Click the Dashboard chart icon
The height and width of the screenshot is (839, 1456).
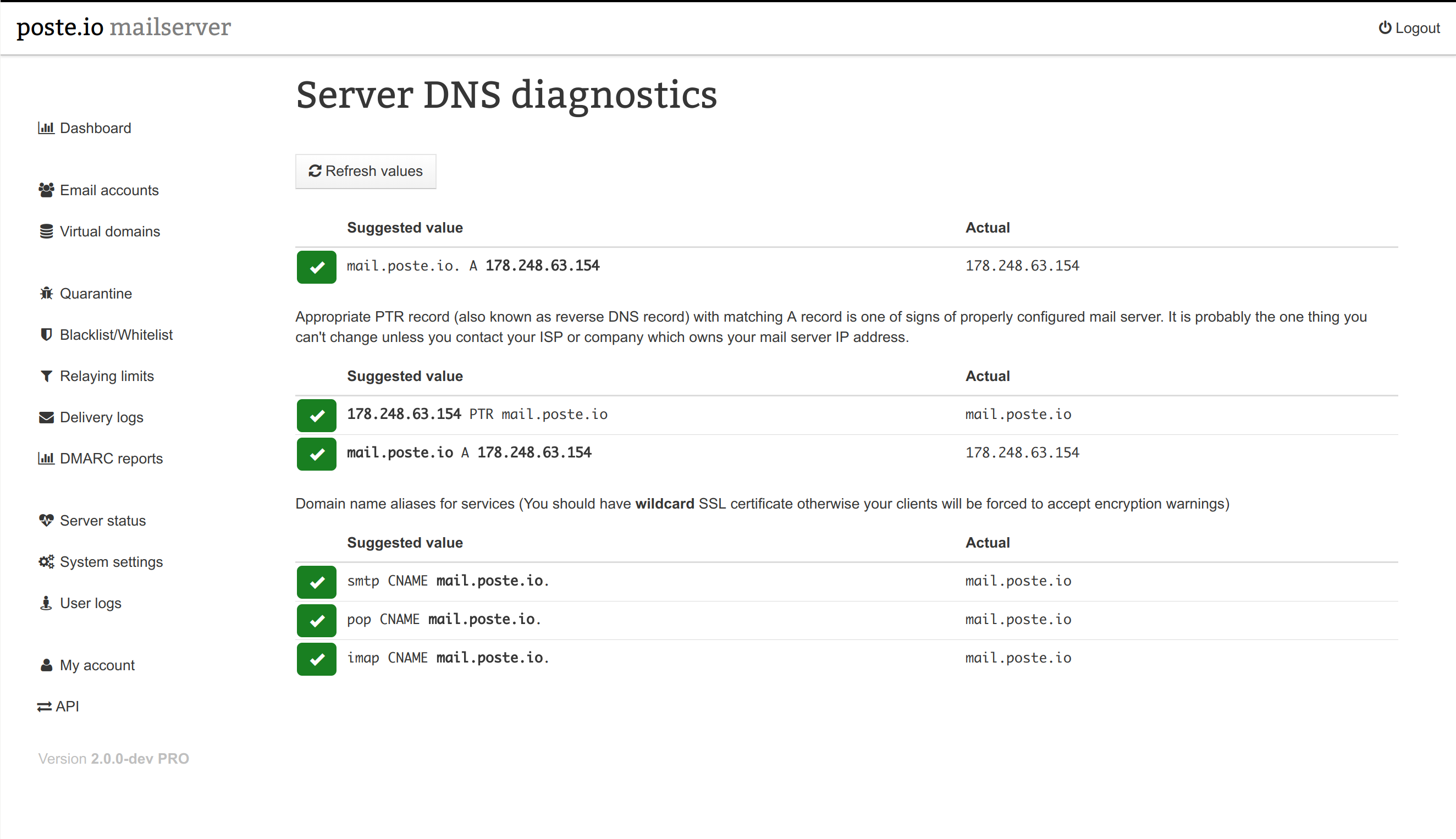click(46, 128)
